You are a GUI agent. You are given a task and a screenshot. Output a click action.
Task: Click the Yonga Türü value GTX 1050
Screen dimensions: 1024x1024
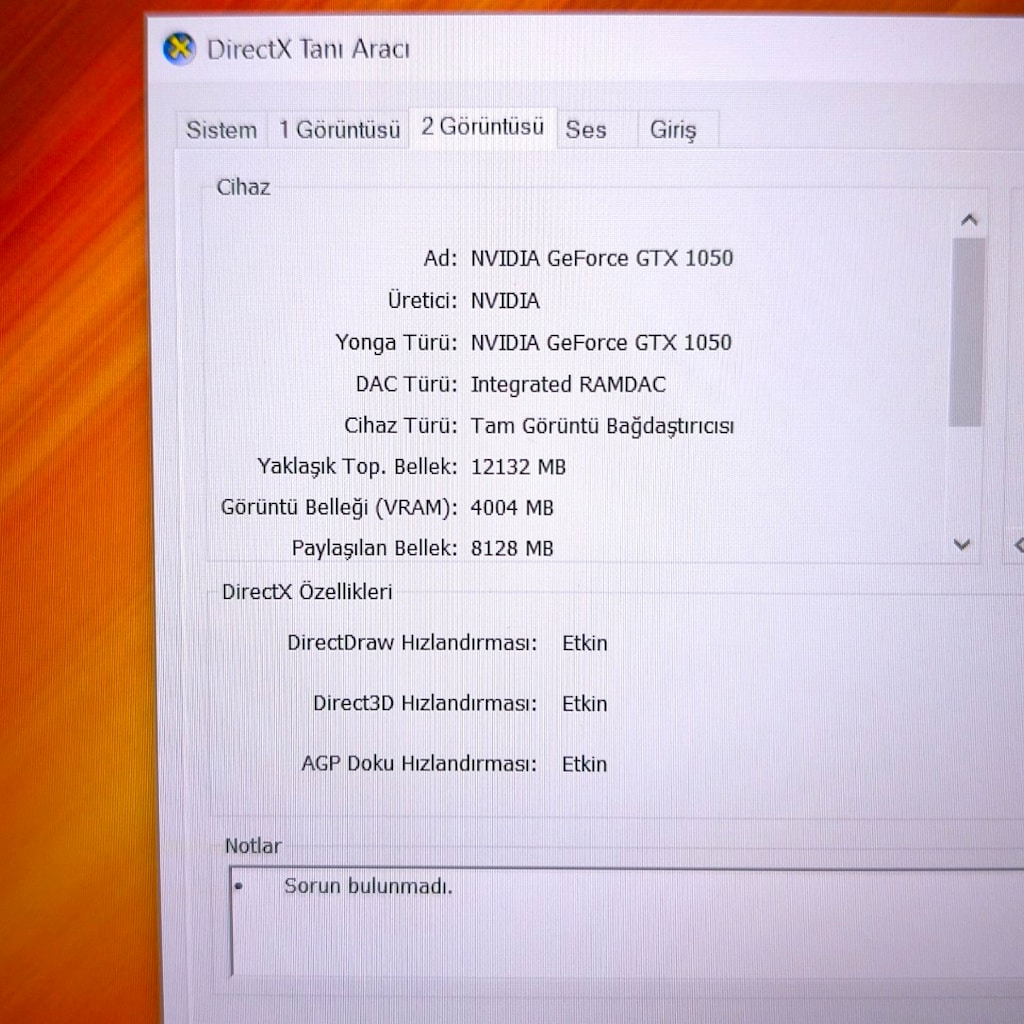(683, 343)
